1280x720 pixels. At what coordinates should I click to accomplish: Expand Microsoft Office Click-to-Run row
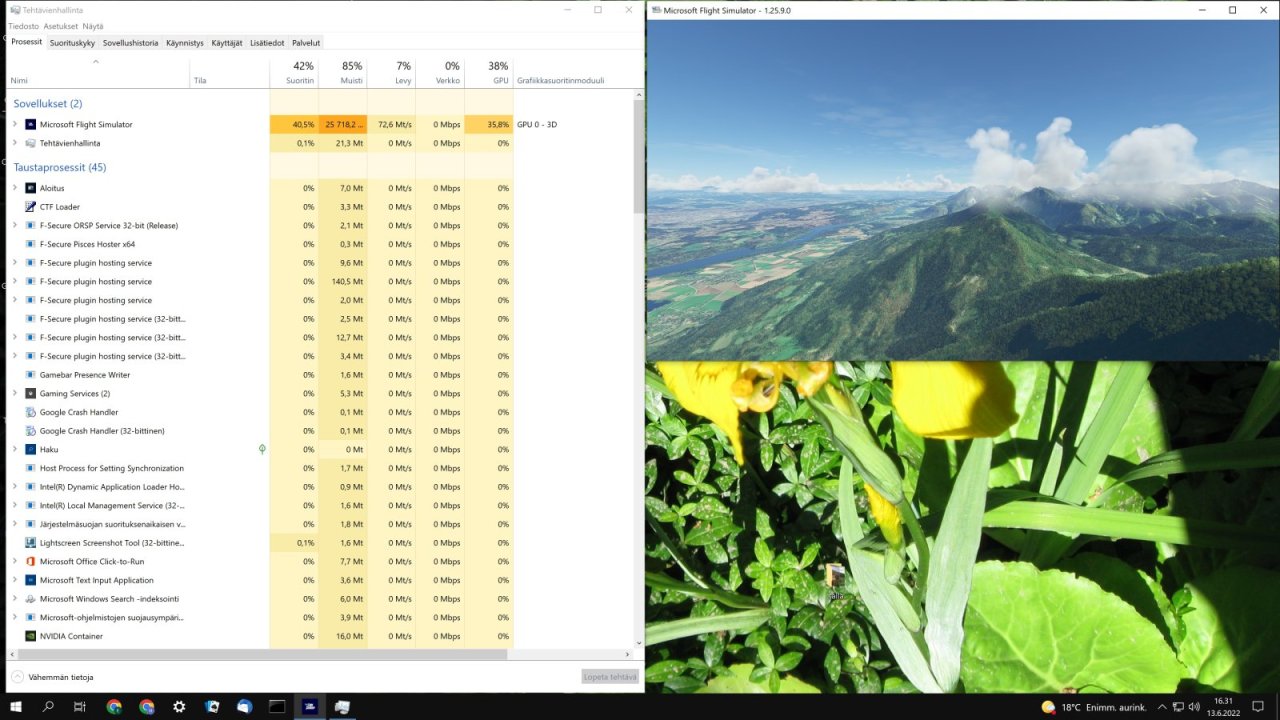coord(15,561)
